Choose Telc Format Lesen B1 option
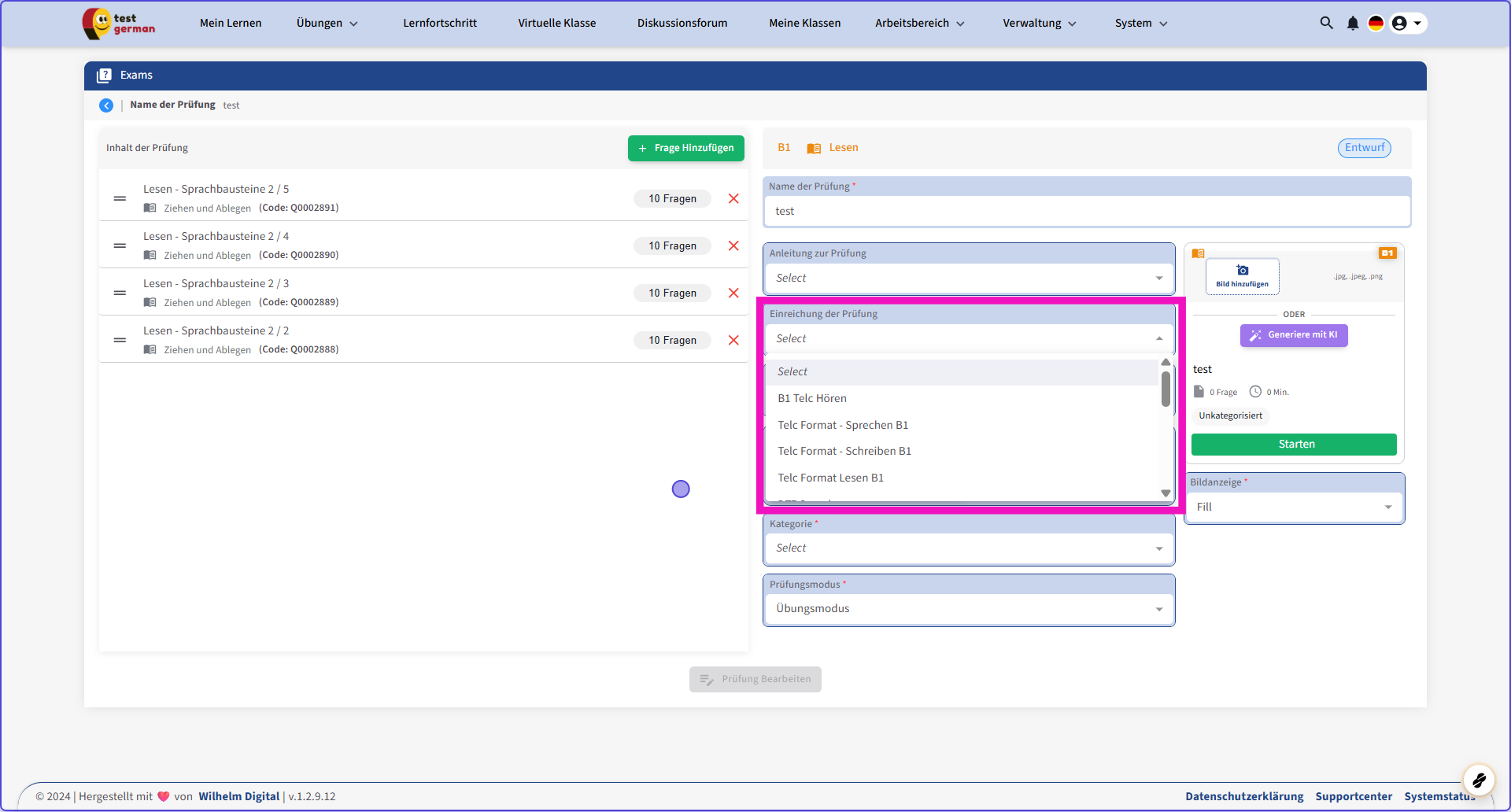 [x=830, y=478]
